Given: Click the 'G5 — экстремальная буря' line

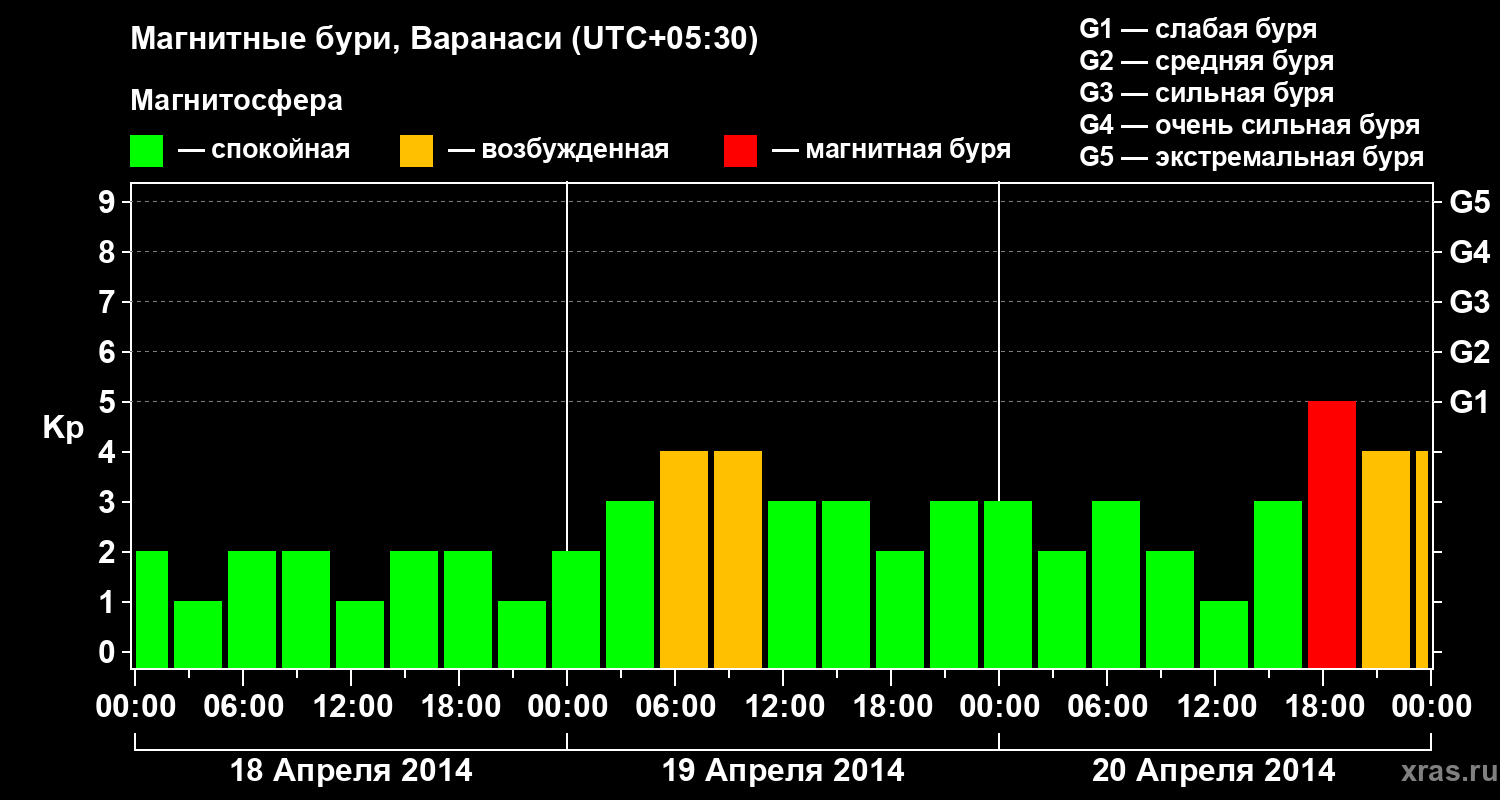Looking at the screenshot, I should 1251,157.
